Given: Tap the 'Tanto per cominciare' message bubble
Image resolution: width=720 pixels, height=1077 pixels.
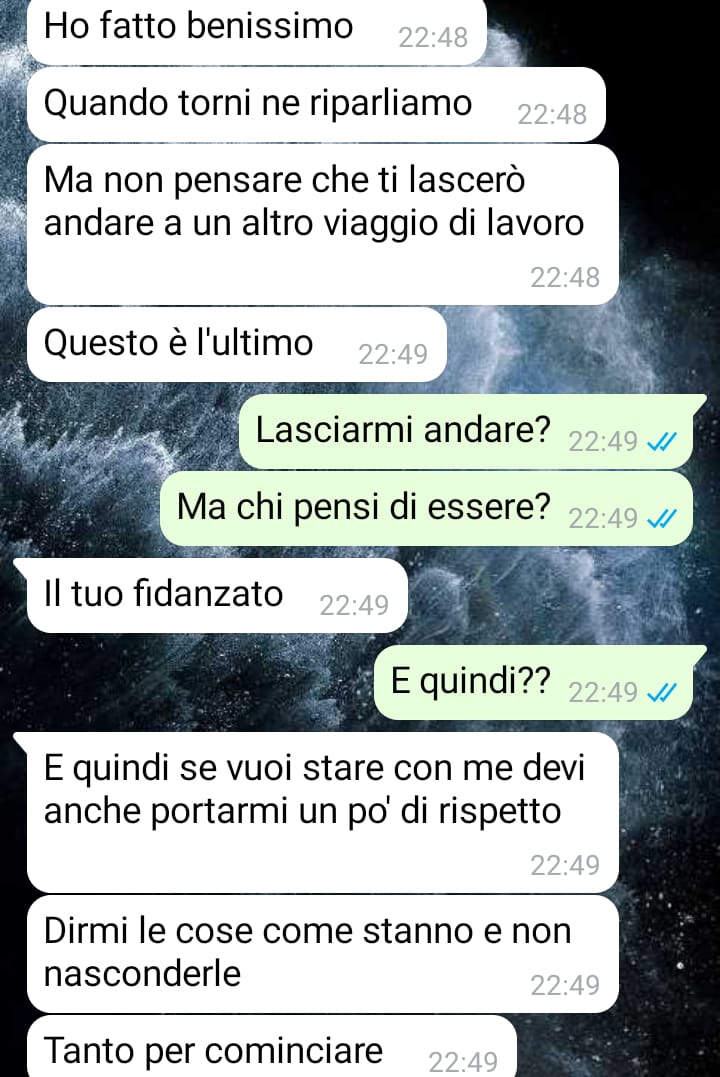Looking at the screenshot, I should click(272, 1047).
